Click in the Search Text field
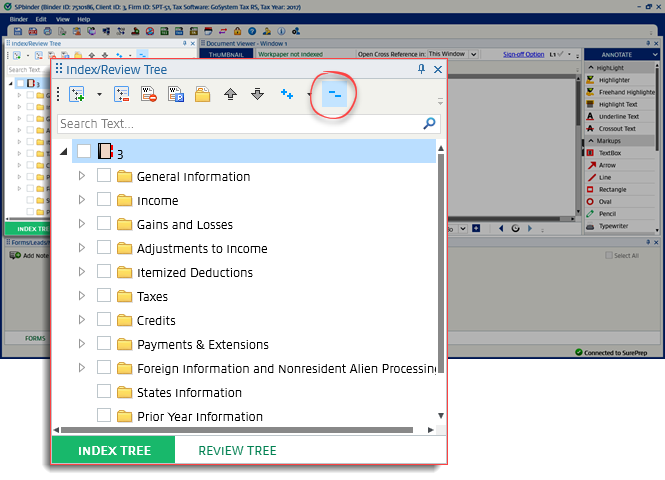The height and width of the screenshot is (480, 665). 238,123
